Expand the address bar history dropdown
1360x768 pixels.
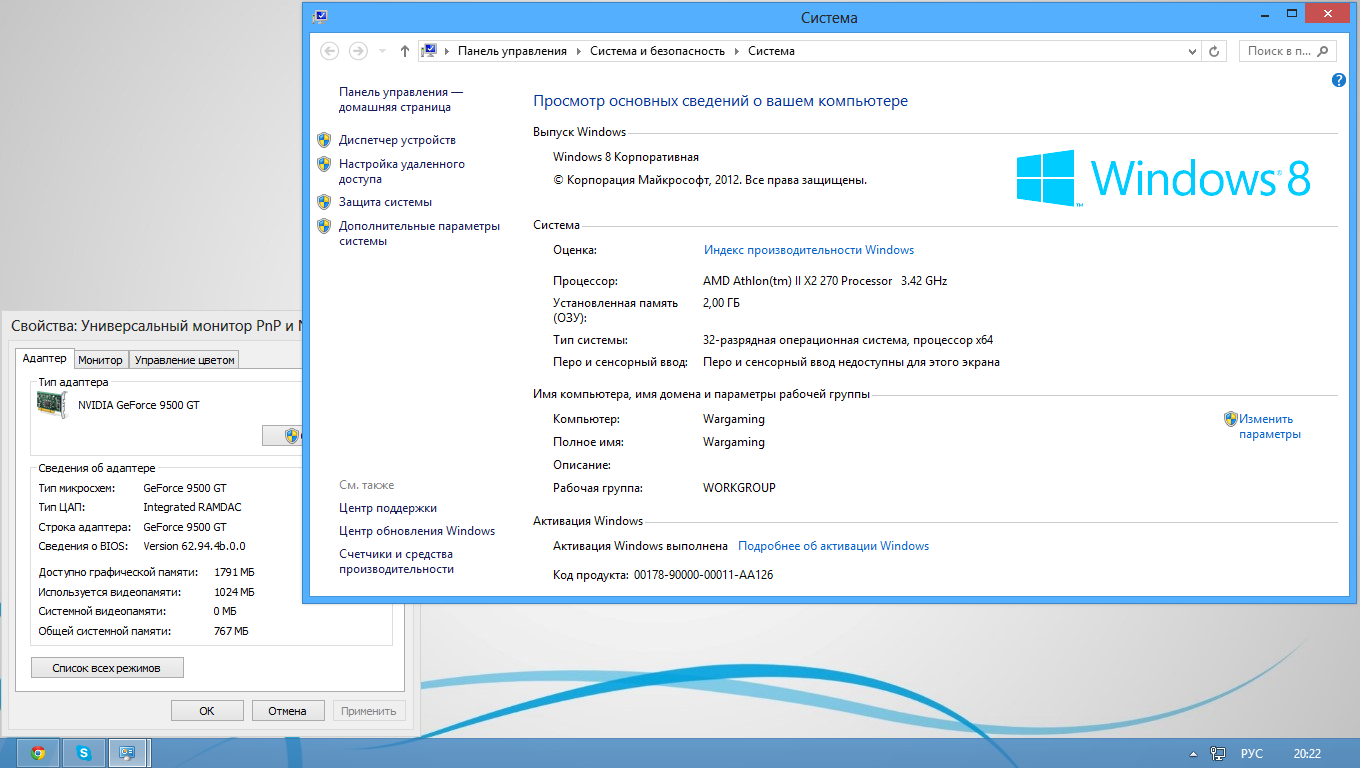pos(1192,51)
